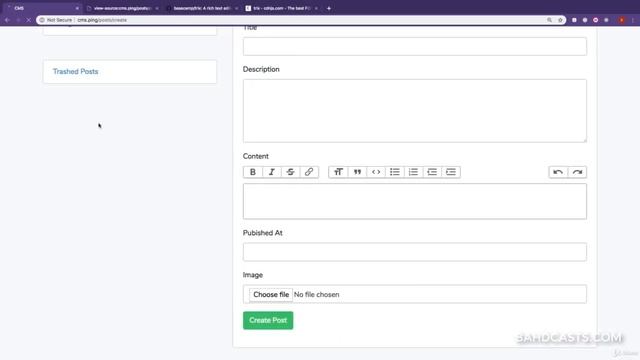Open the Trashed Posts link
This screenshot has width=640, height=360.
click(x=76, y=71)
